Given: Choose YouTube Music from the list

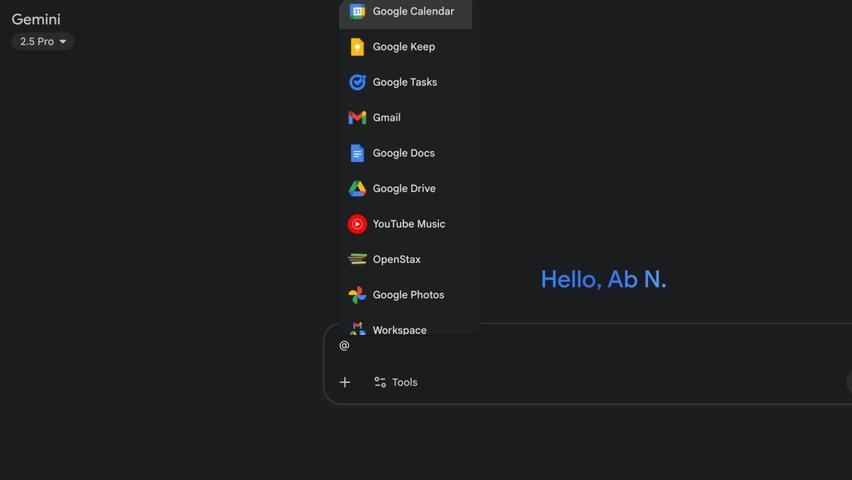Looking at the screenshot, I should coord(409,224).
